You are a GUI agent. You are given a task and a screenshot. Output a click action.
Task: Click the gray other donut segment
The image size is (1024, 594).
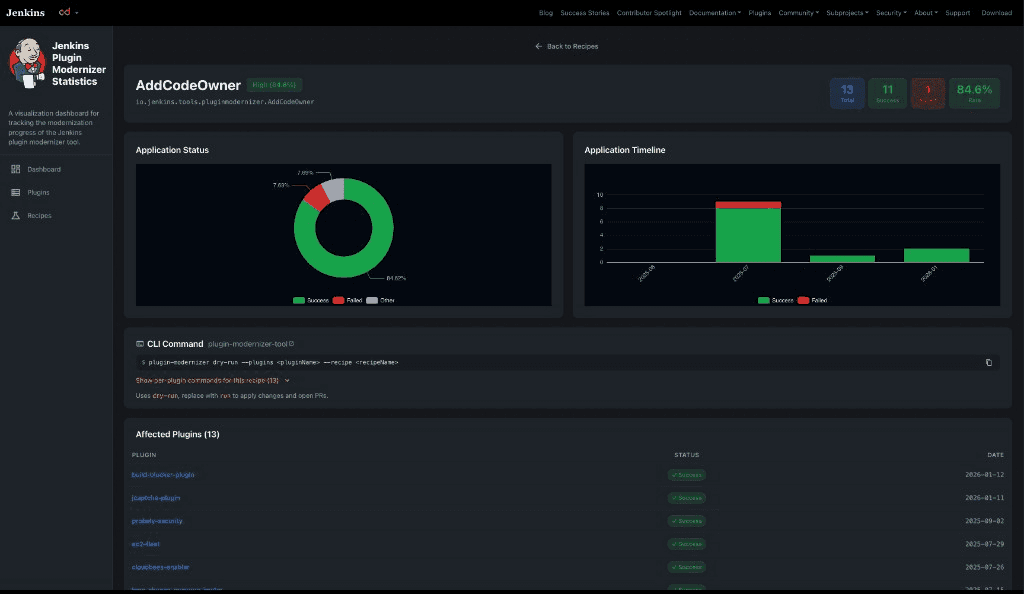[334, 189]
